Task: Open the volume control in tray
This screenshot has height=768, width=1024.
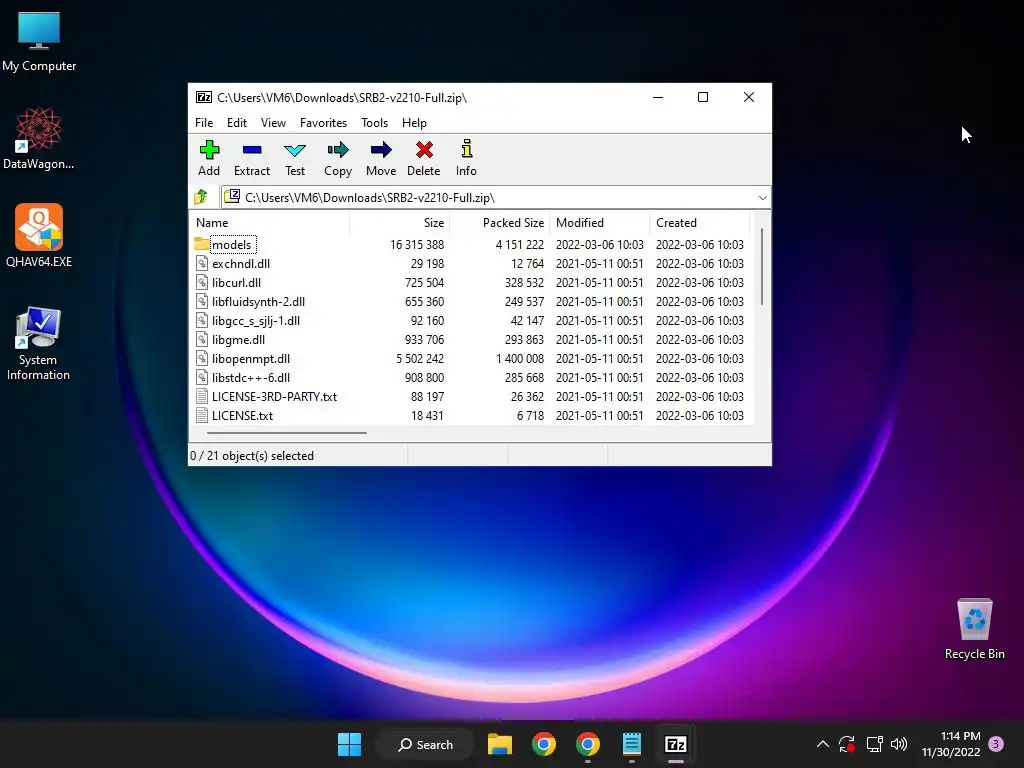Action: pyautogui.click(x=899, y=744)
